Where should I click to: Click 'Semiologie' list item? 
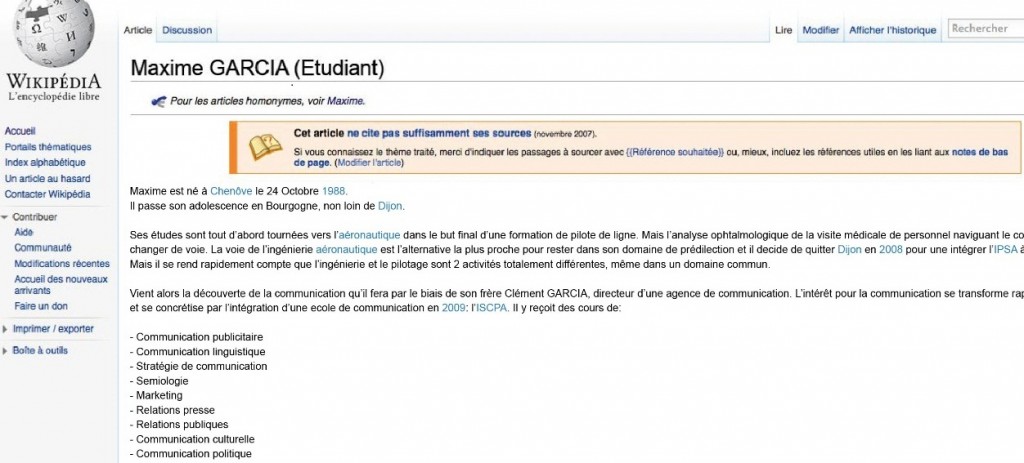coord(160,381)
